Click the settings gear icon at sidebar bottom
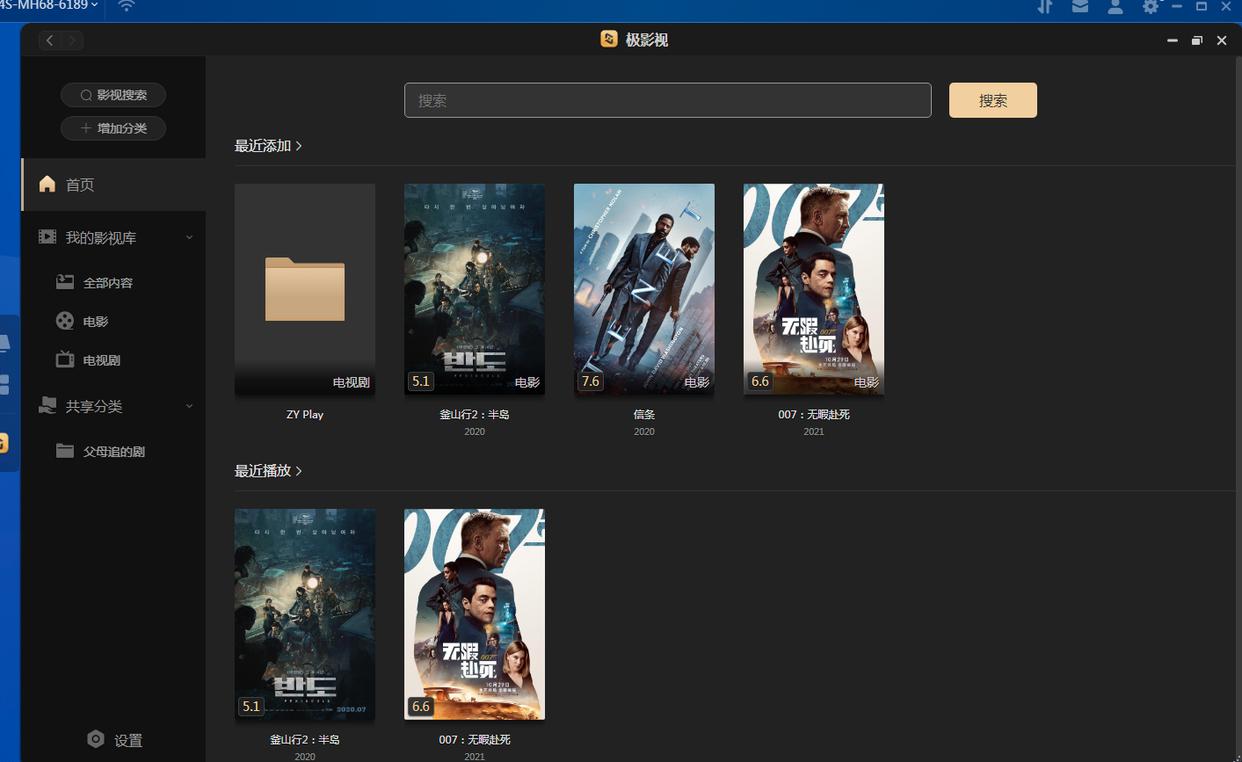Screen dimensions: 1242x762 click(96, 739)
